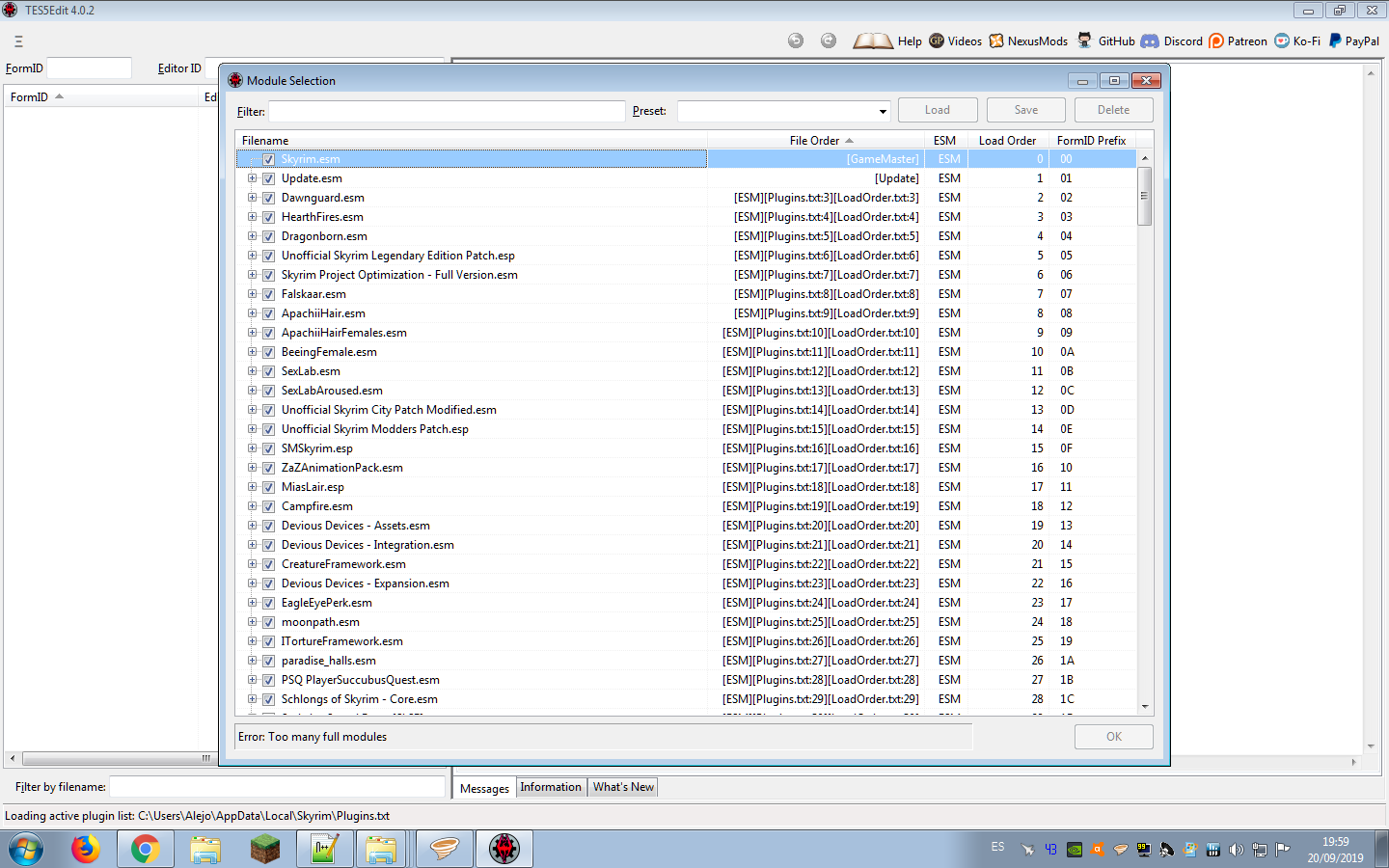This screenshot has height=868, width=1389.
Task: Click the forward navigation arrow
Action: coord(829,41)
